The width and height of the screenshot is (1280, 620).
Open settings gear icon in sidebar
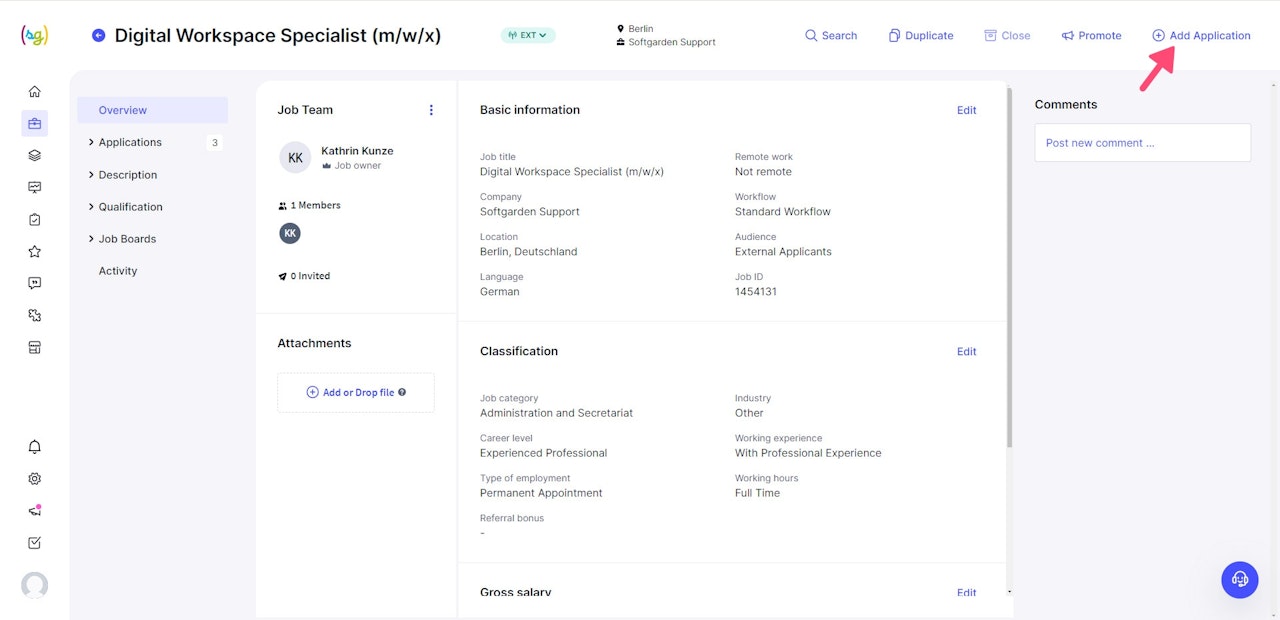tap(35, 479)
